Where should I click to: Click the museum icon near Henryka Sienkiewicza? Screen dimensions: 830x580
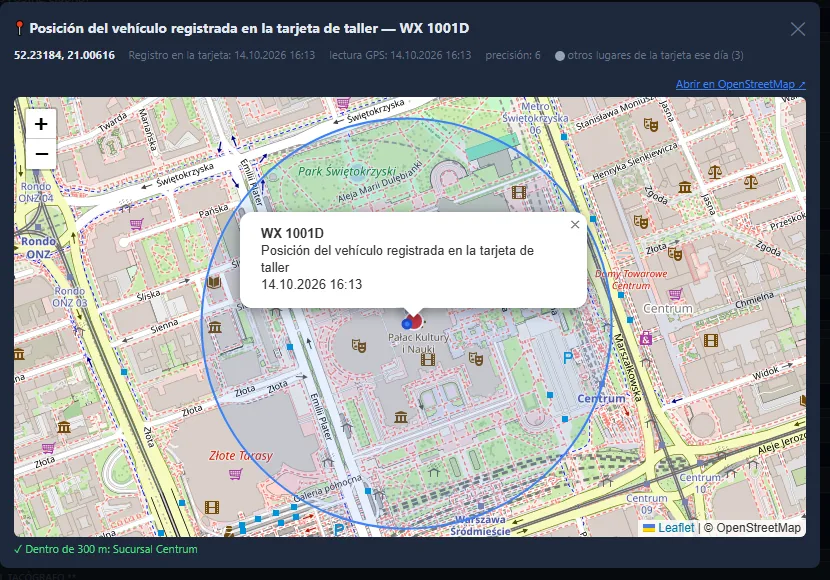[x=685, y=186]
